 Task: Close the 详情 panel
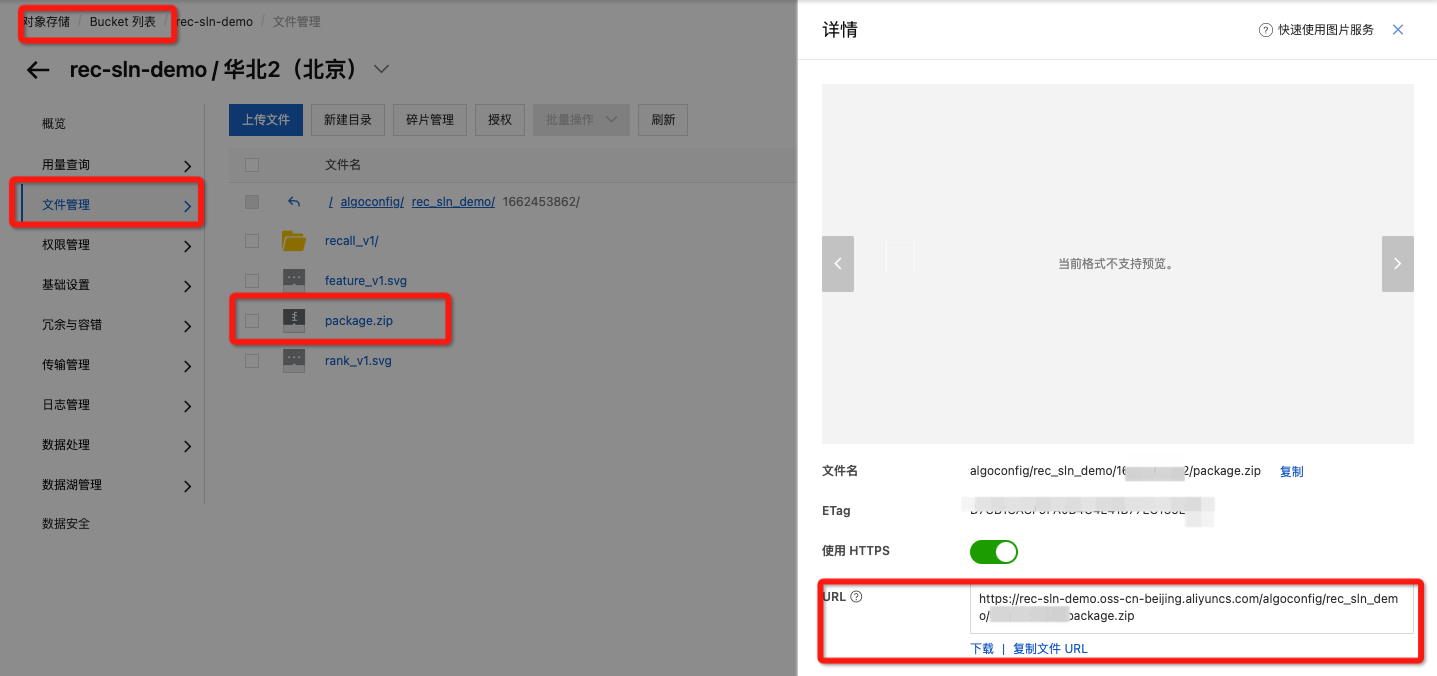1398,30
